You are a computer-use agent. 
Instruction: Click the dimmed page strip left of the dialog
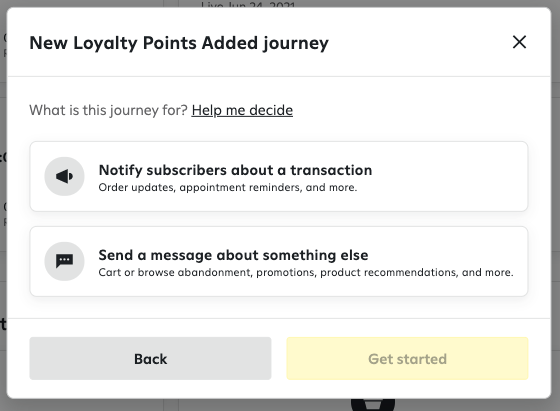pyautogui.click(x=3, y=206)
